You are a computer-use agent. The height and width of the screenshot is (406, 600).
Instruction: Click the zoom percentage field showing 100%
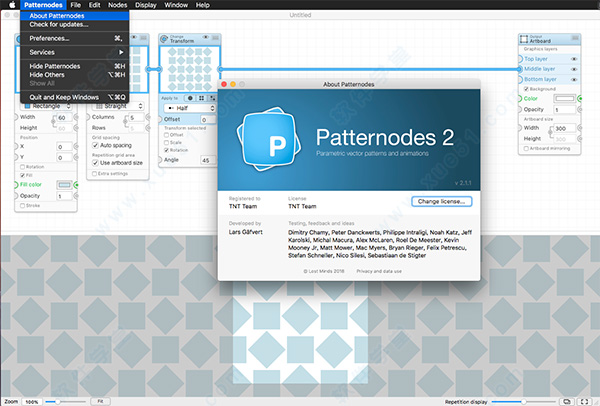pyautogui.click(x=32, y=402)
